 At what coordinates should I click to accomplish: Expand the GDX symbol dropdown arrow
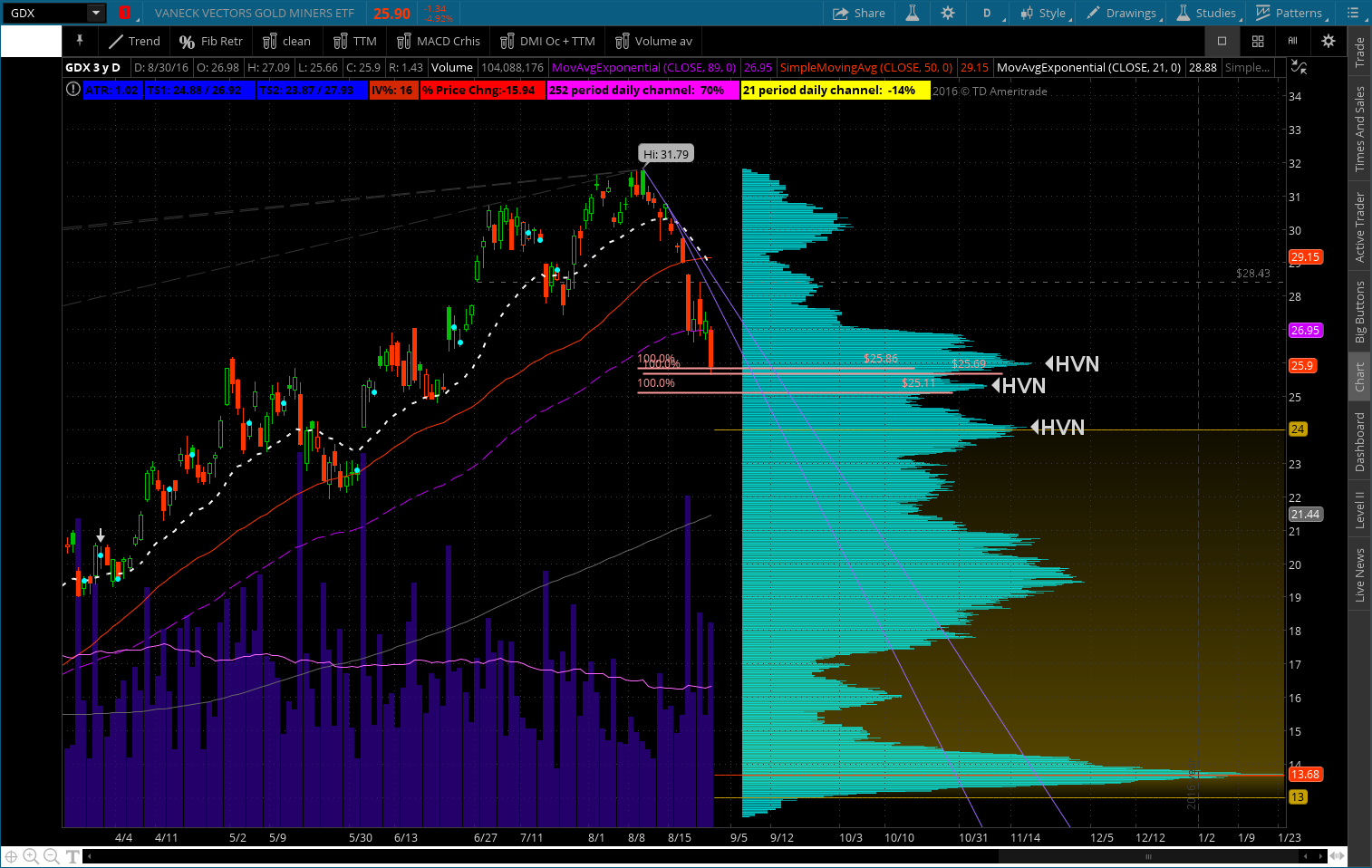point(95,13)
